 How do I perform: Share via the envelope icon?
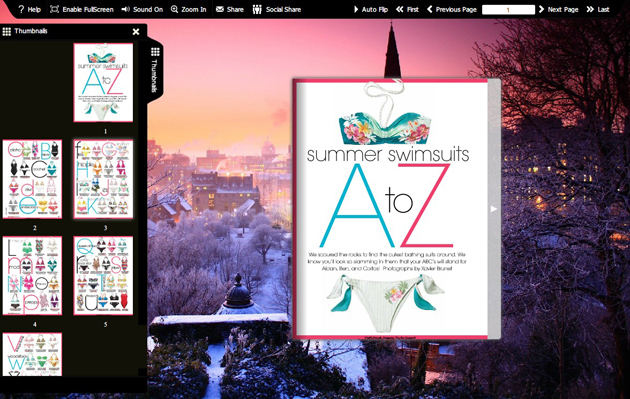[229, 9]
